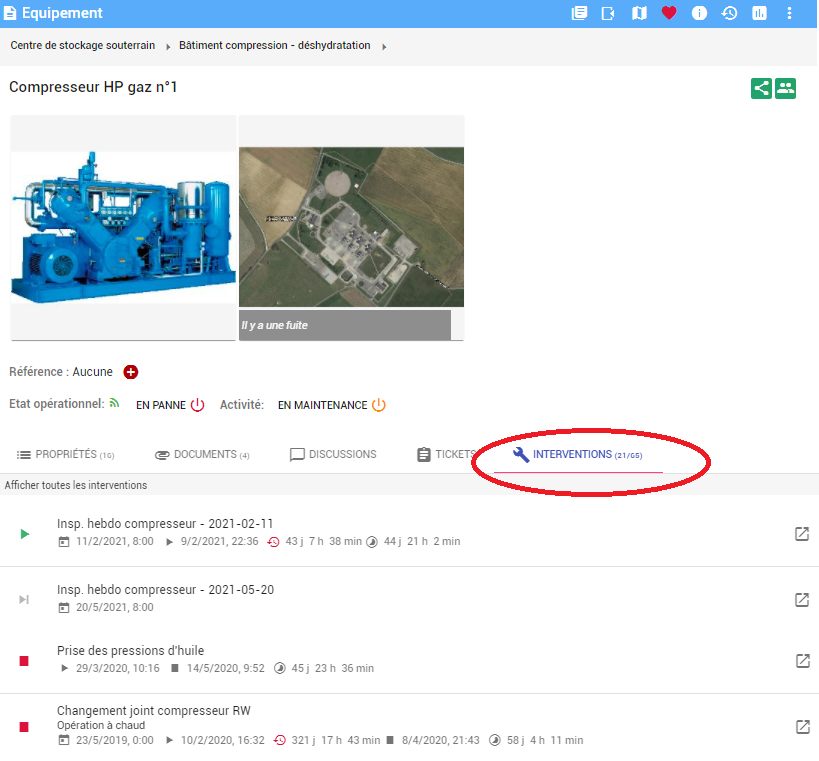
Task: Click duration timer icon beside 58 j 4 h
Action: pos(495,740)
